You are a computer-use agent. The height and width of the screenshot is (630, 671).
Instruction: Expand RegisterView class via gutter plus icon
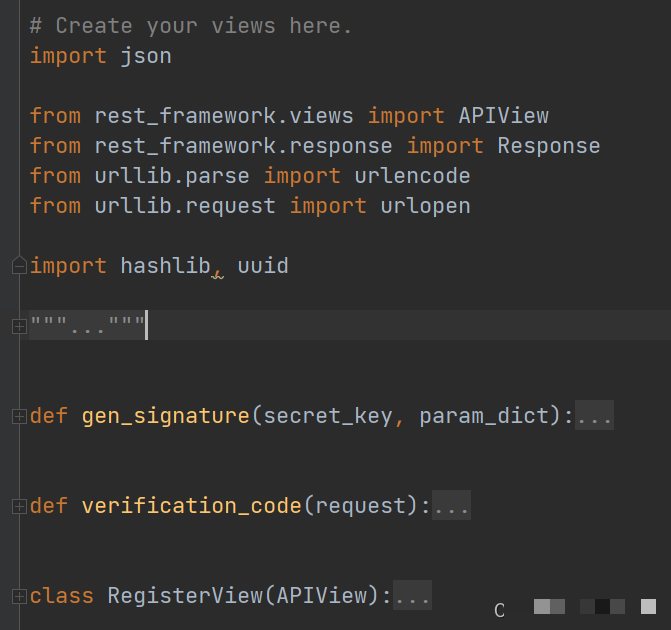click(18, 596)
